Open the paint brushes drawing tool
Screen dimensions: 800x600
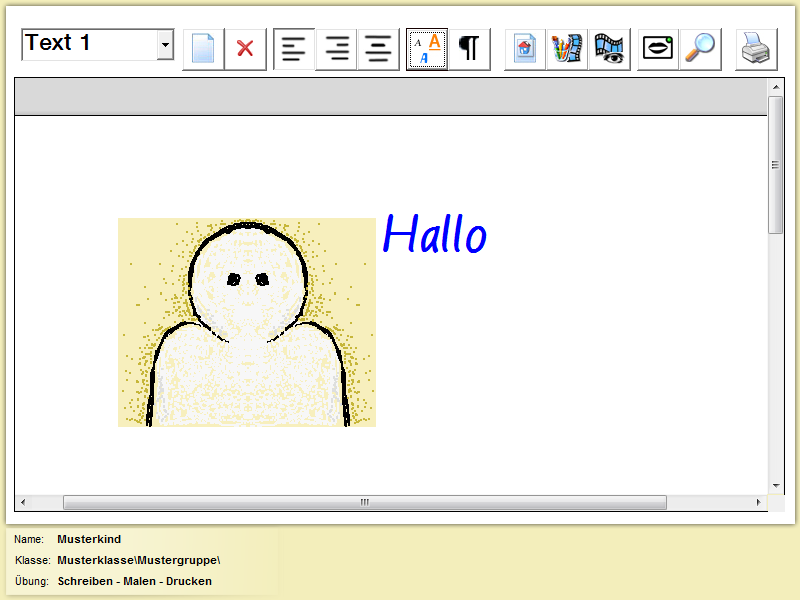567,48
